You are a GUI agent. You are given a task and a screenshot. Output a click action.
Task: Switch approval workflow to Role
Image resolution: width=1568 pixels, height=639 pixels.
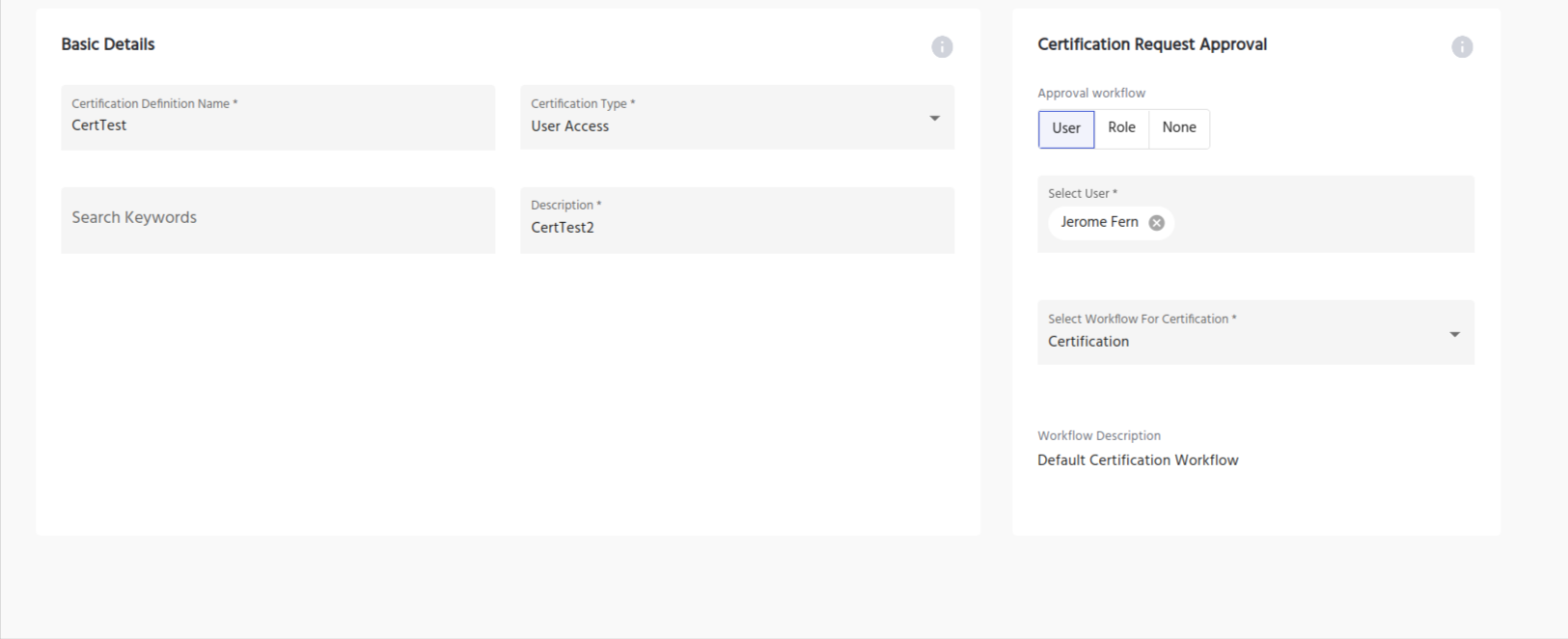click(1121, 128)
